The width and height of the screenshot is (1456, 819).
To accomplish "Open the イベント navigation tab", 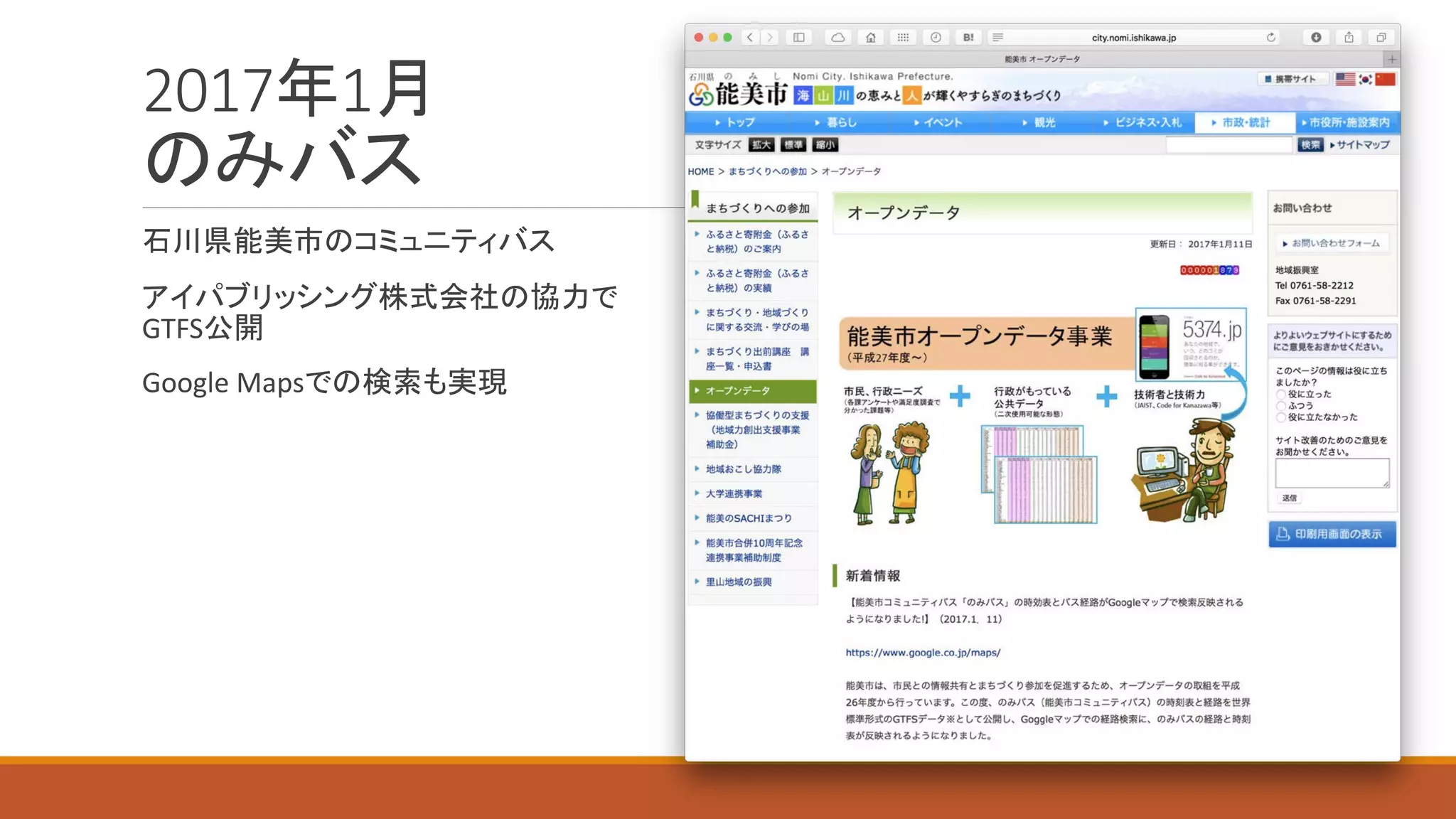I will [938, 122].
